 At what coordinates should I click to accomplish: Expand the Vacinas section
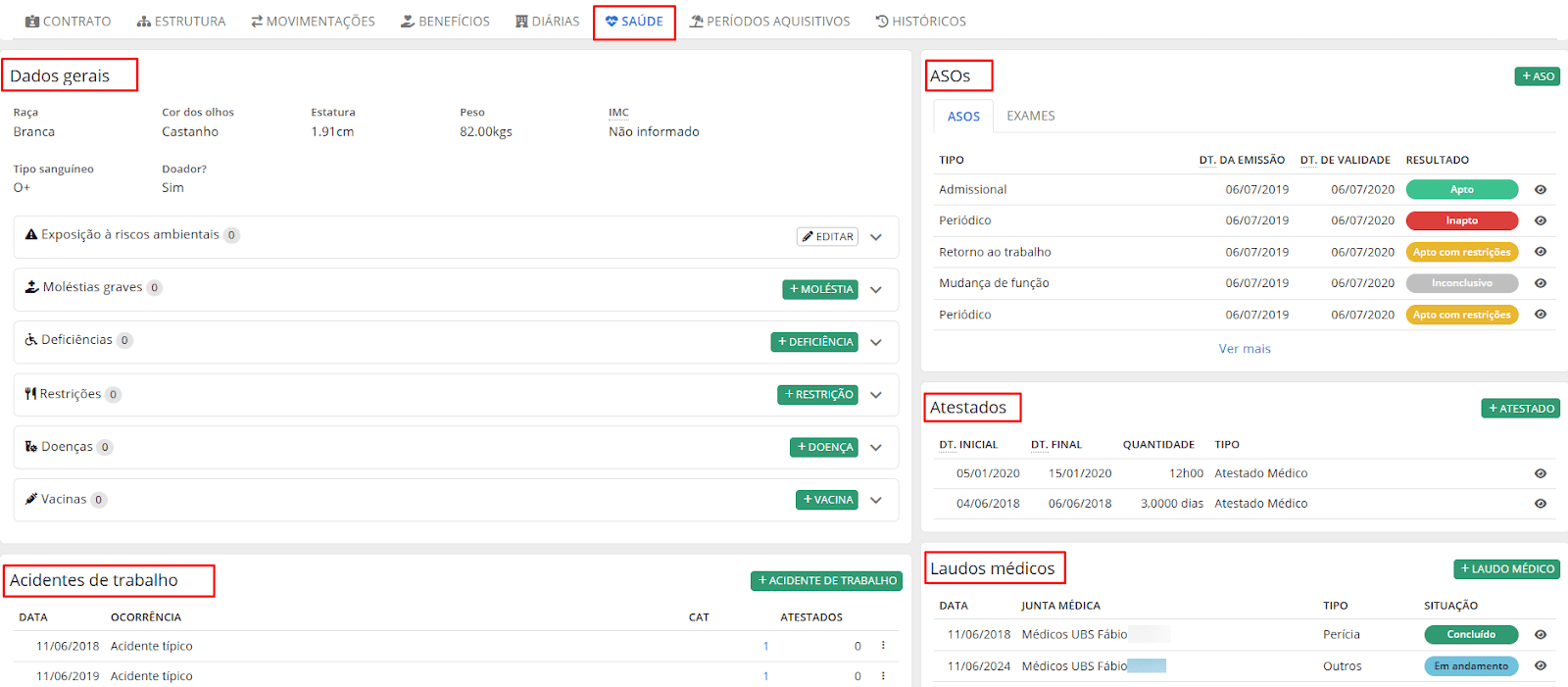coord(876,500)
